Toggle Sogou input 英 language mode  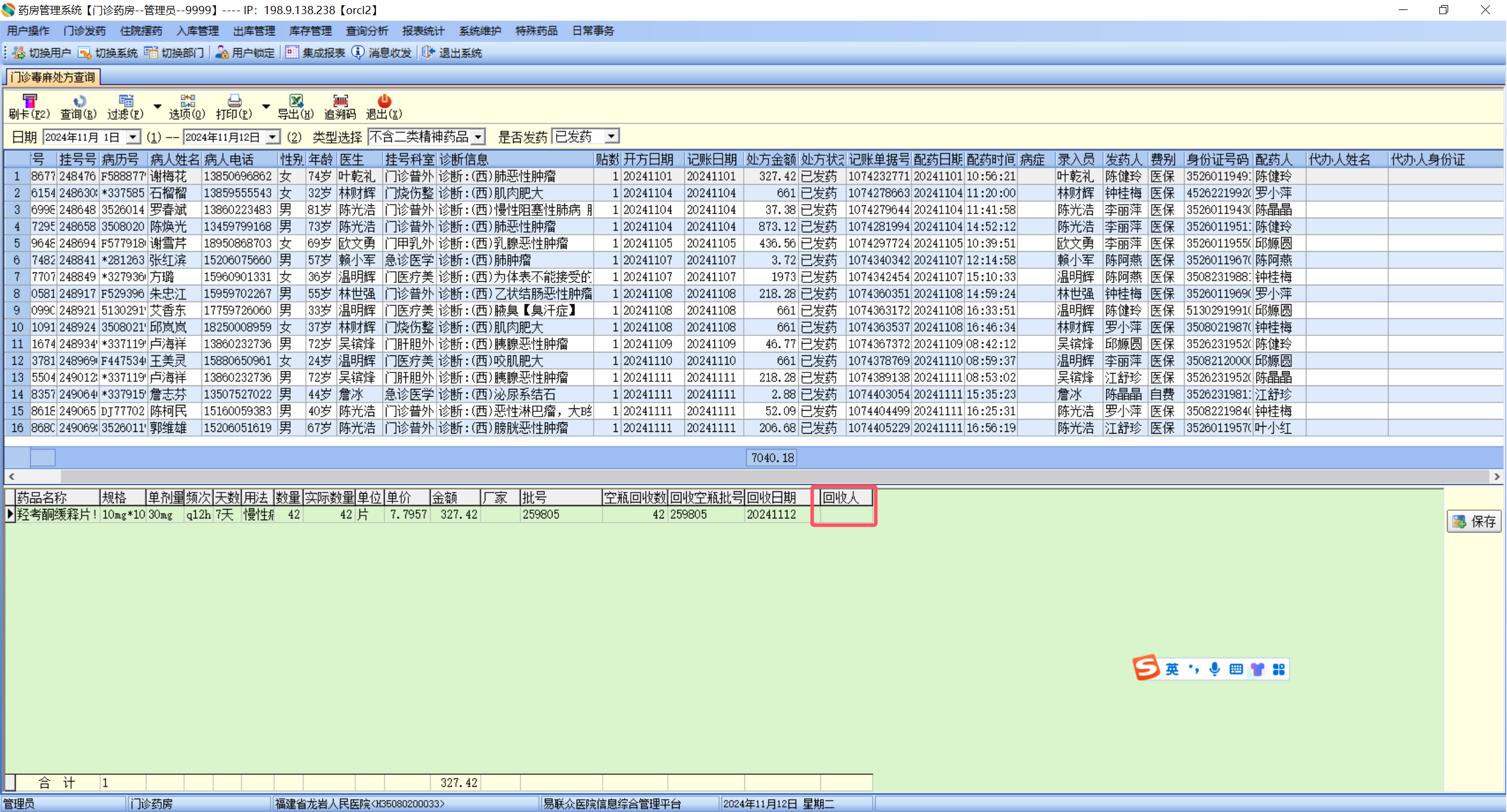(x=1172, y=669)
